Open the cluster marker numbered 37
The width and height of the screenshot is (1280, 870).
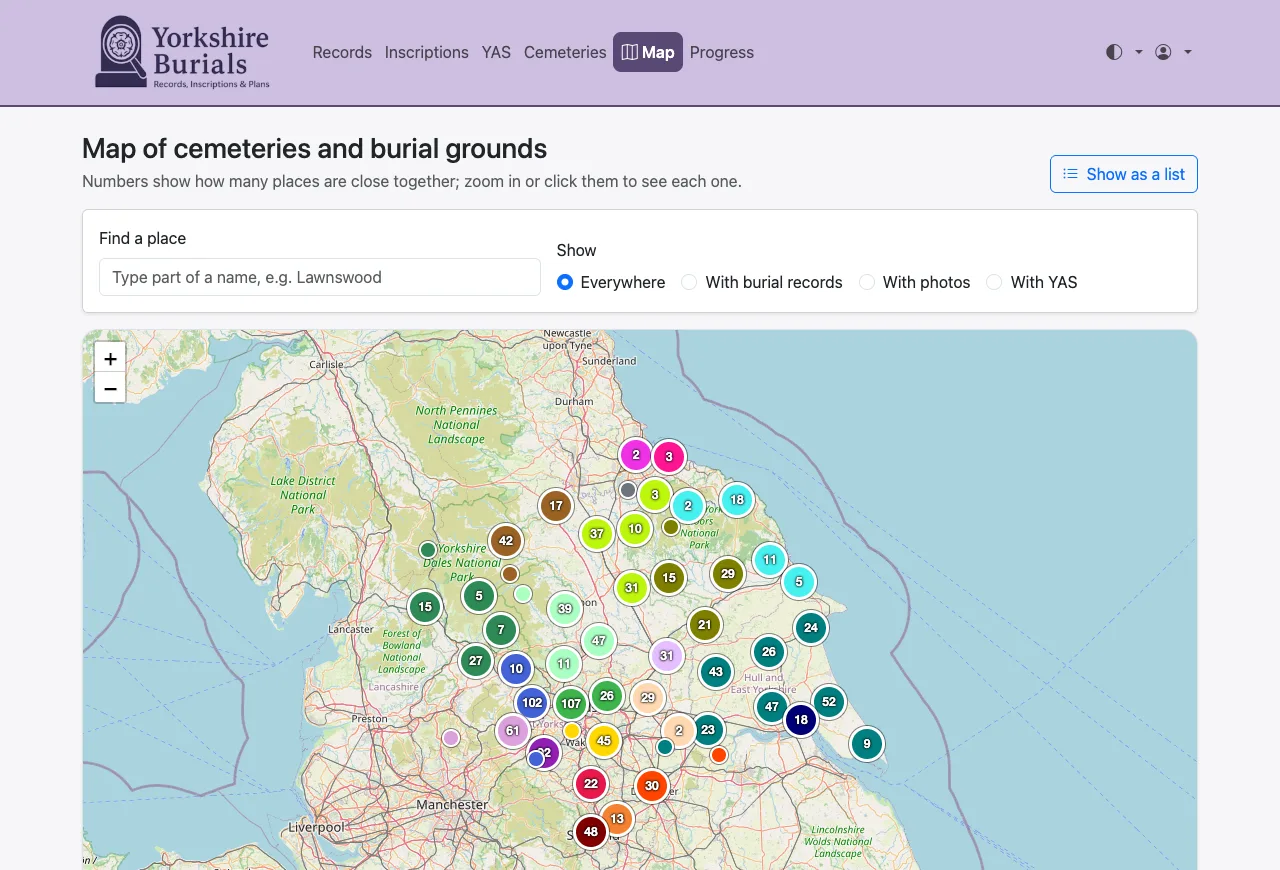tap(597, 534)
